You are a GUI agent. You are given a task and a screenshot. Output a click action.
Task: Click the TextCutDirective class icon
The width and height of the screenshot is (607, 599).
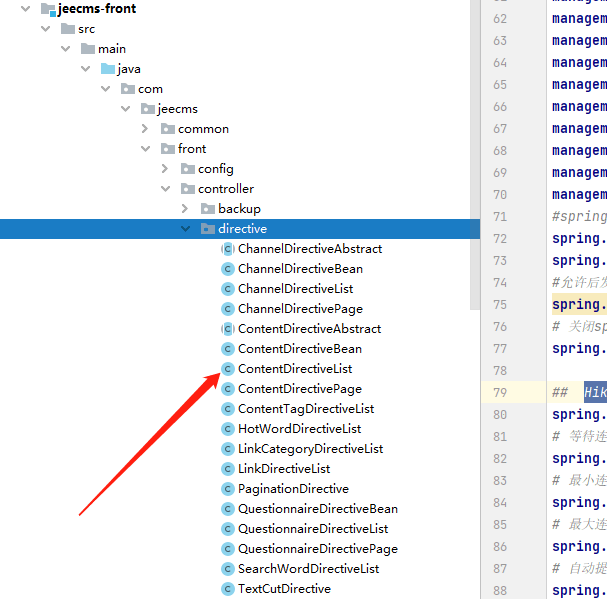pyautogui.click(x=228, y=589)
